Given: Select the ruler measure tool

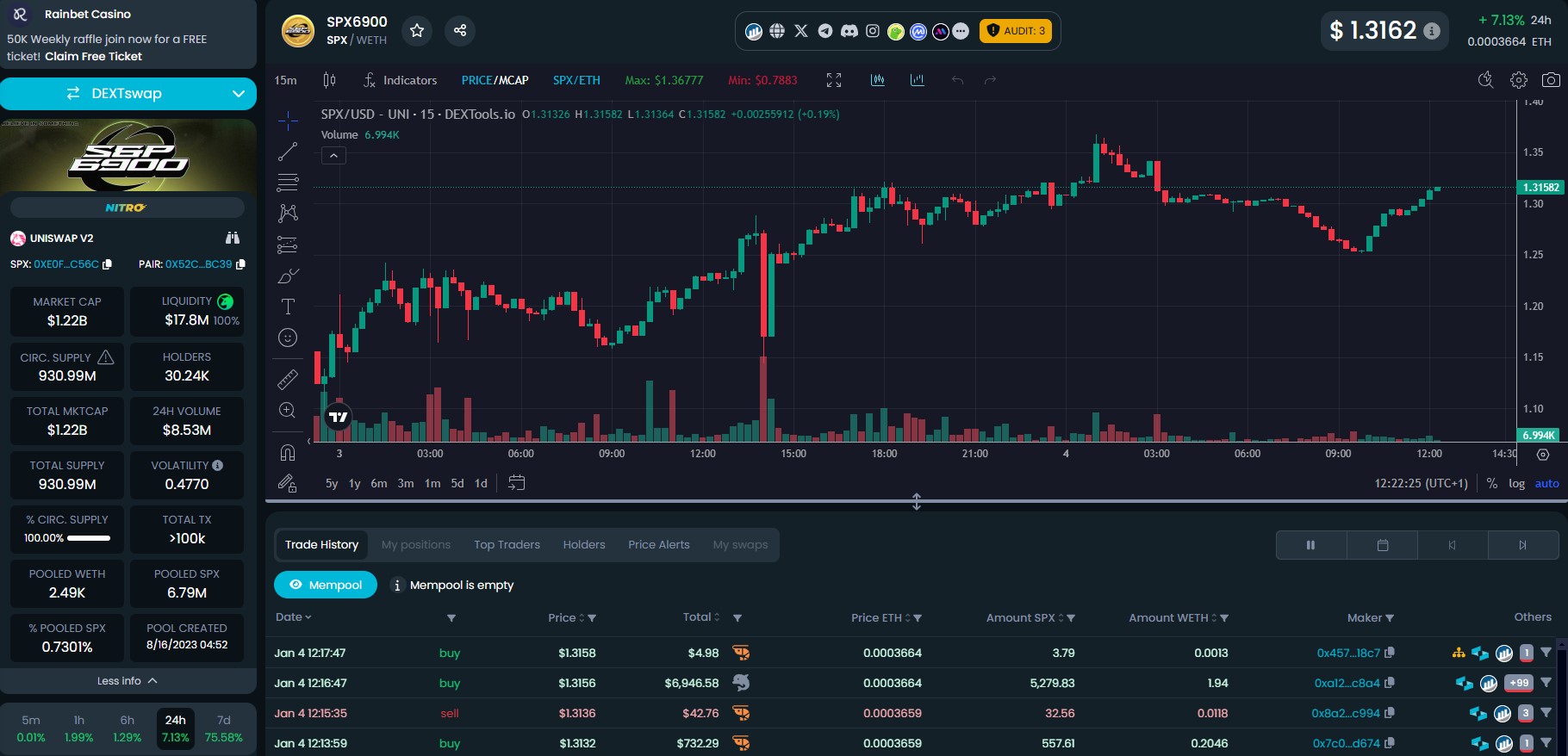Looking at the screenshot, I should [x=288, y=379].
